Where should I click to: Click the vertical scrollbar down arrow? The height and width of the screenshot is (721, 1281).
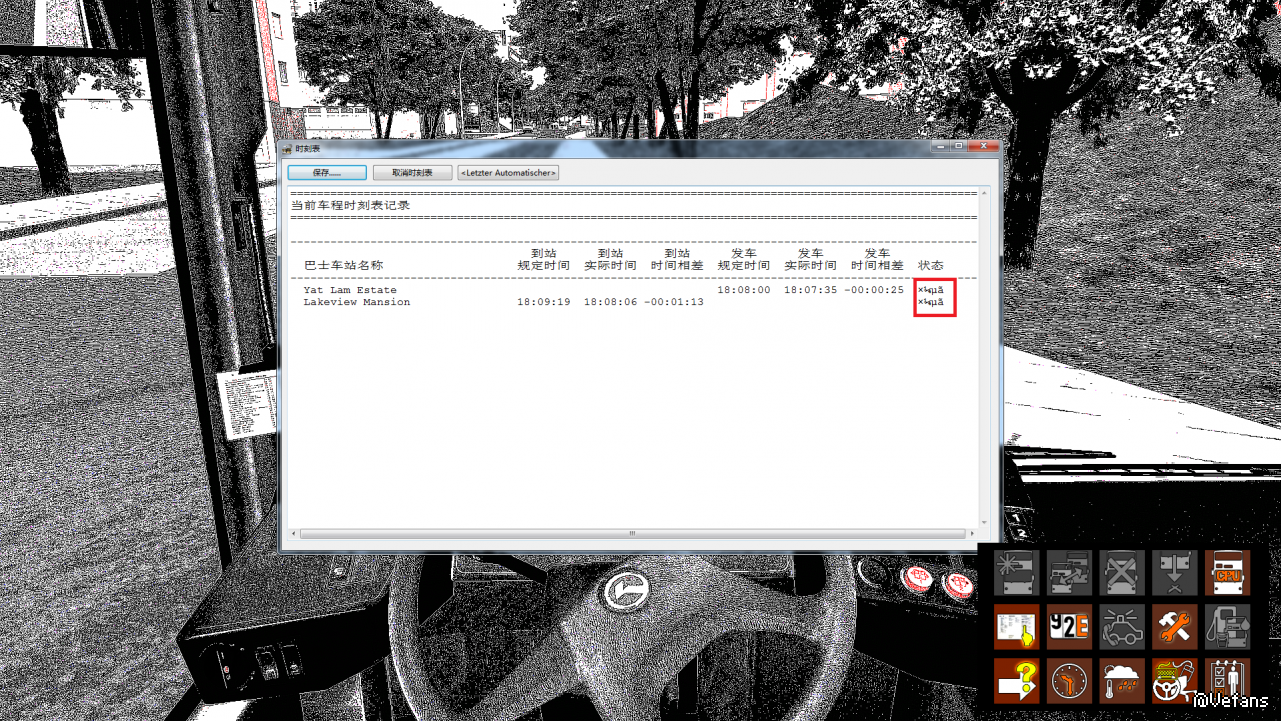984,523
